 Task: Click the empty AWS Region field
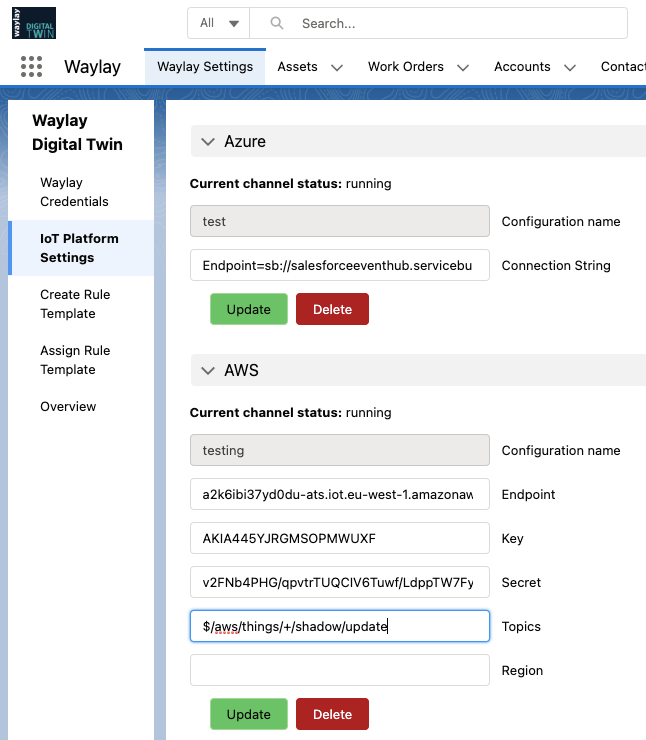[340, 670]
